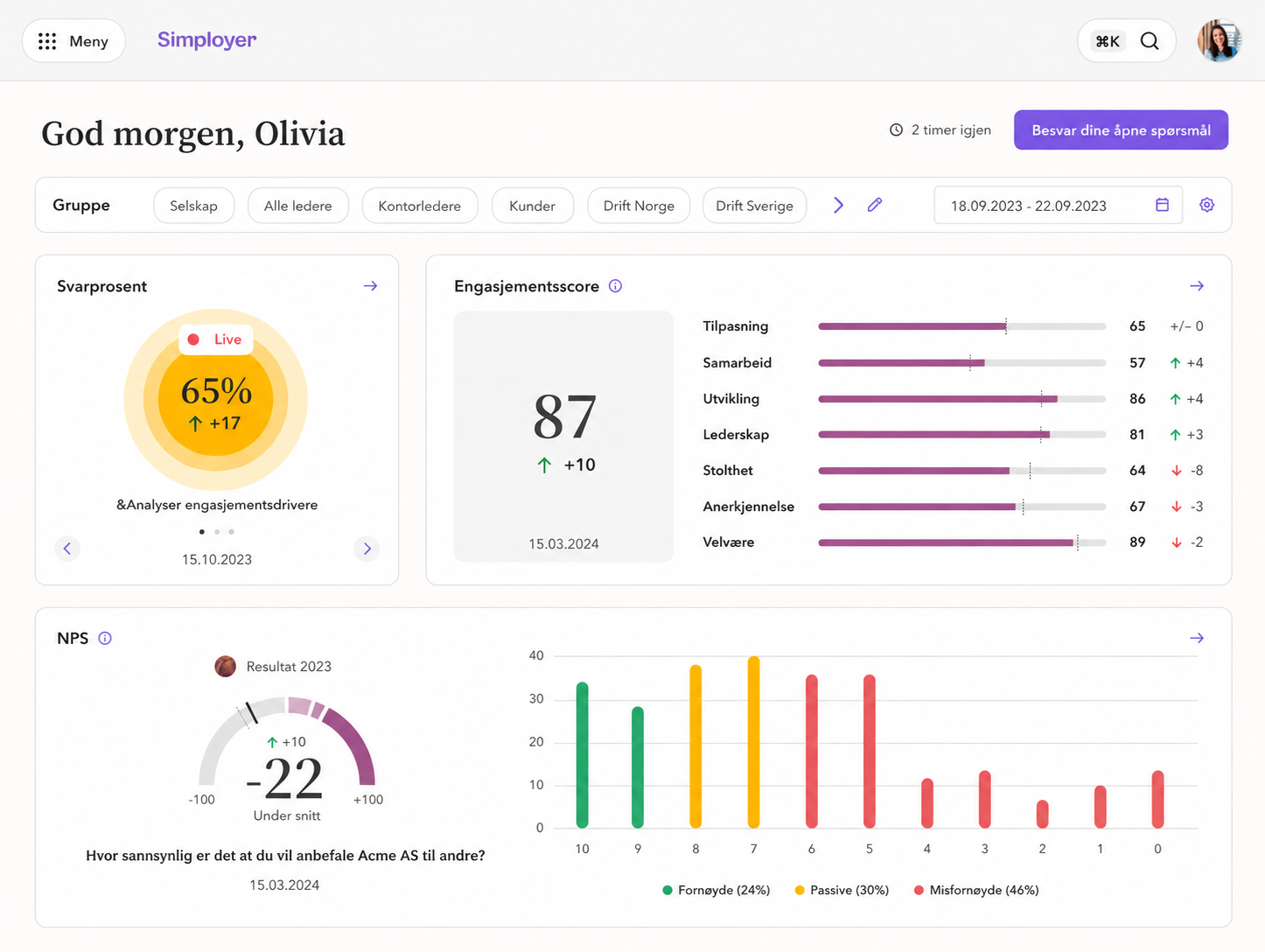This screenshot has width=1265, height=952.
Task: Click the NPS gauge score -22
Action: [285, 779]
